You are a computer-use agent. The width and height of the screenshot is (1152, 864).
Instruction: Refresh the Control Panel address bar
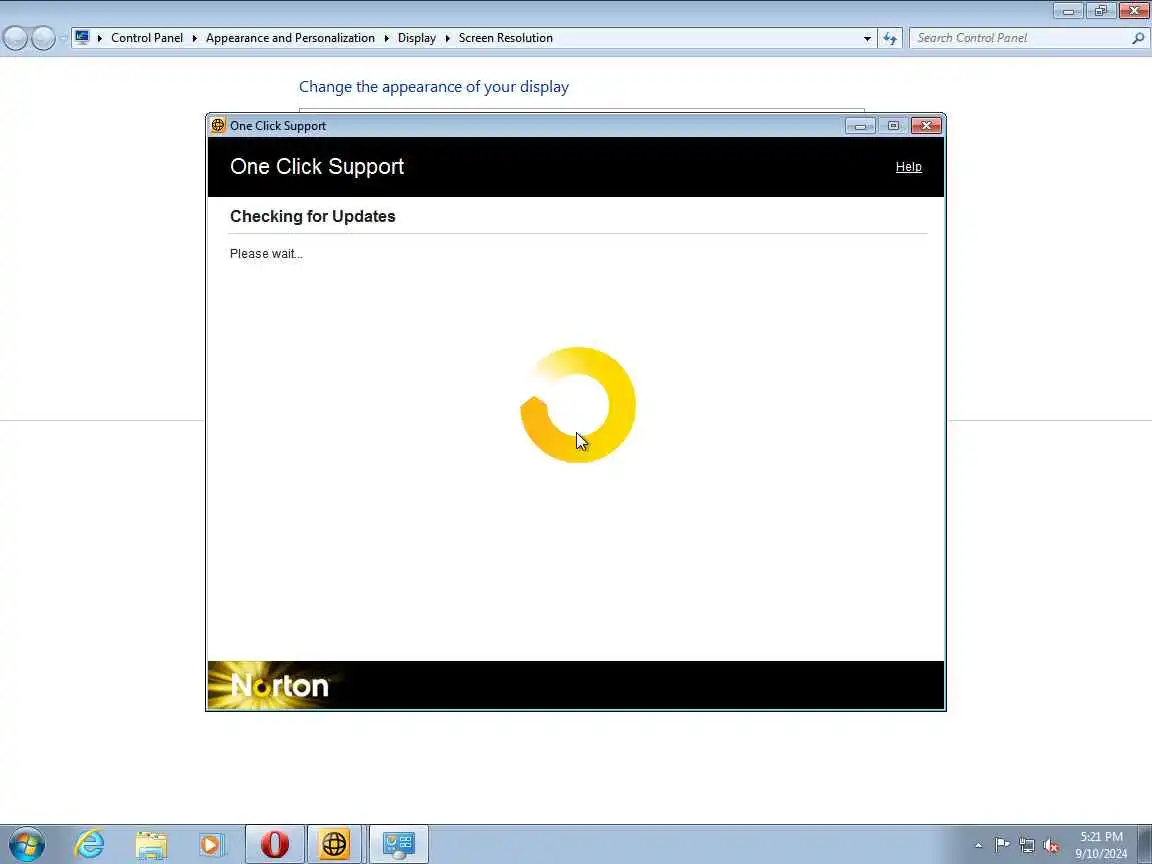pos(890,38)
